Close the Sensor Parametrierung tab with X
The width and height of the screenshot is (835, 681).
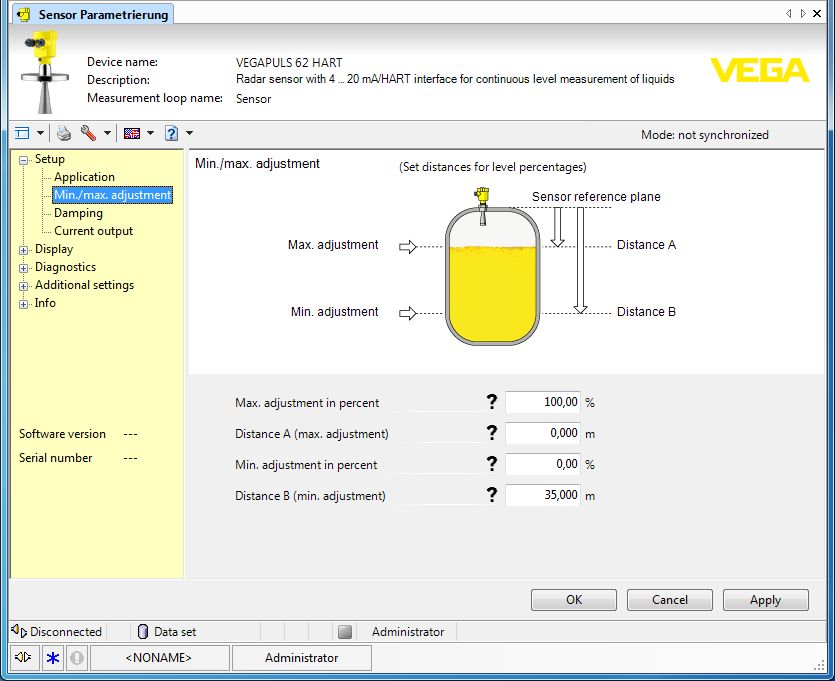pos(817,14)
